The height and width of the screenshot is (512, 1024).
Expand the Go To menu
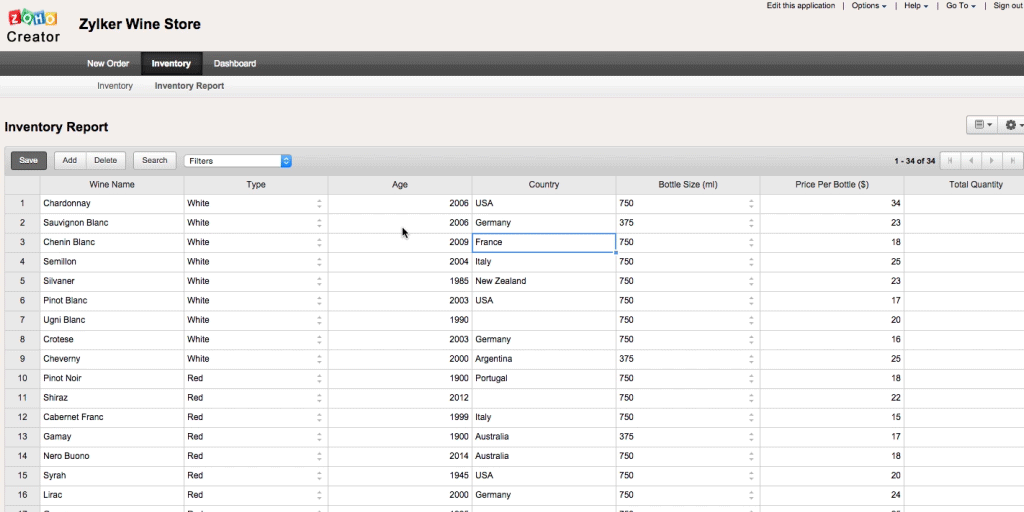pos(960,6)
